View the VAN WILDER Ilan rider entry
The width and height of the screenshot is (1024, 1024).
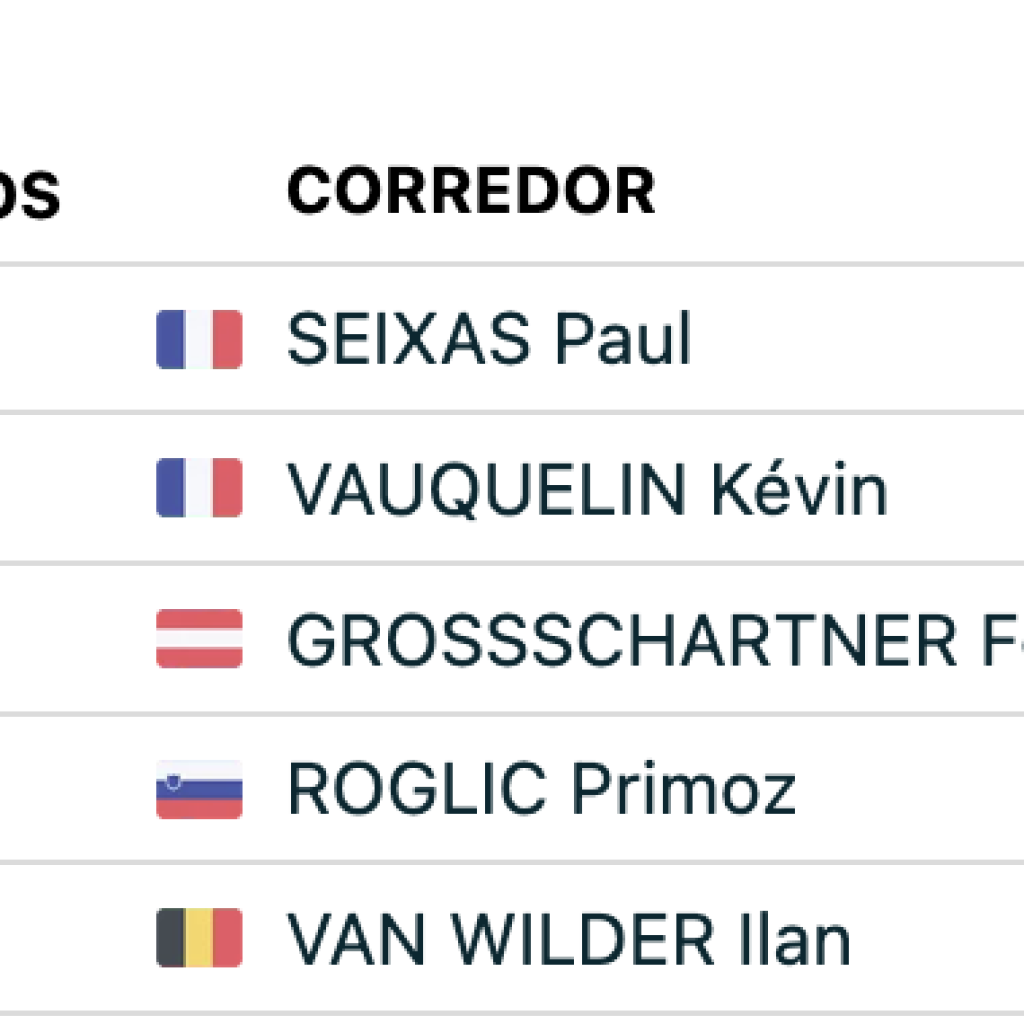(568, 939)
